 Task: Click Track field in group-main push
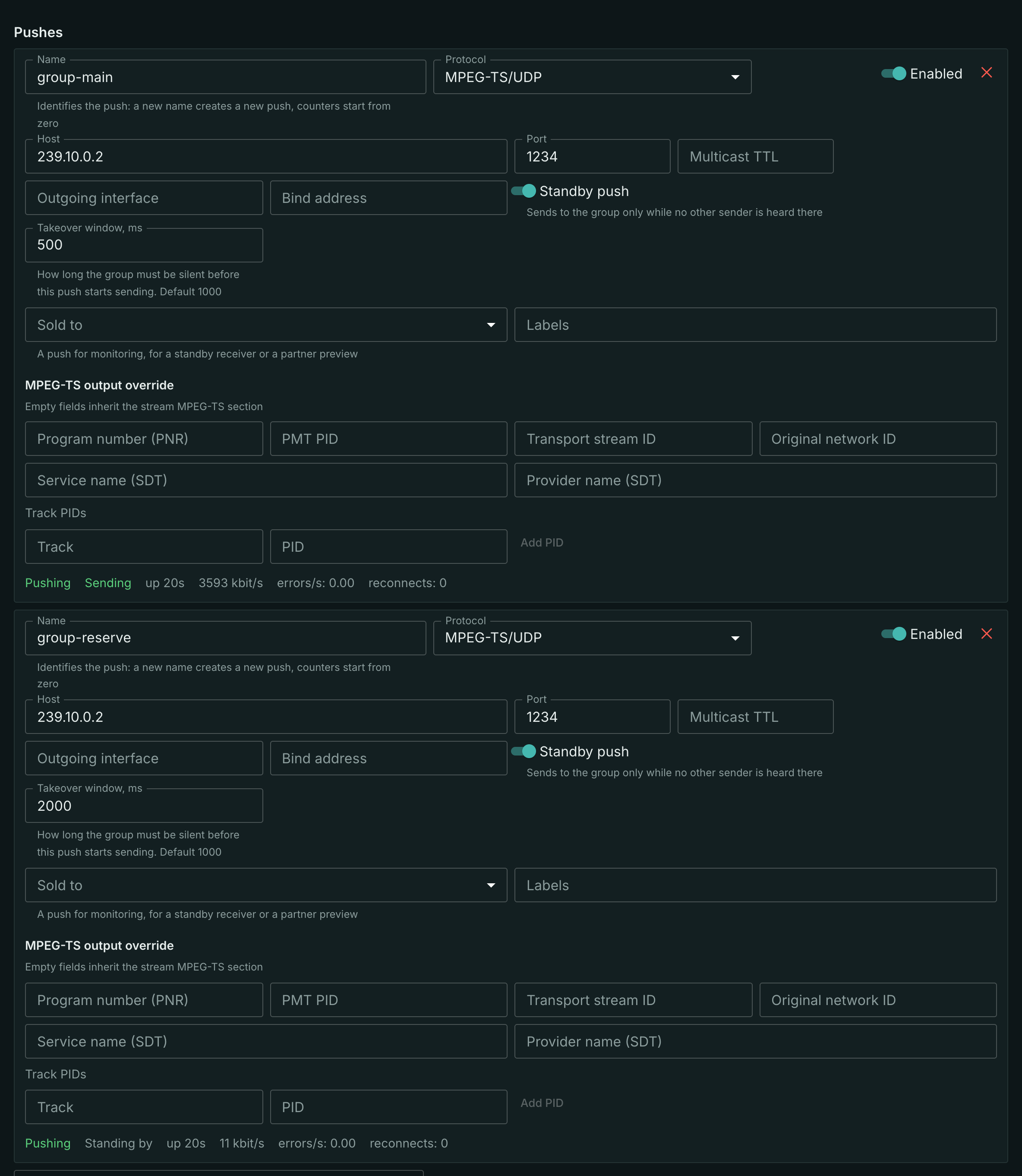click(x=144, y=547)
